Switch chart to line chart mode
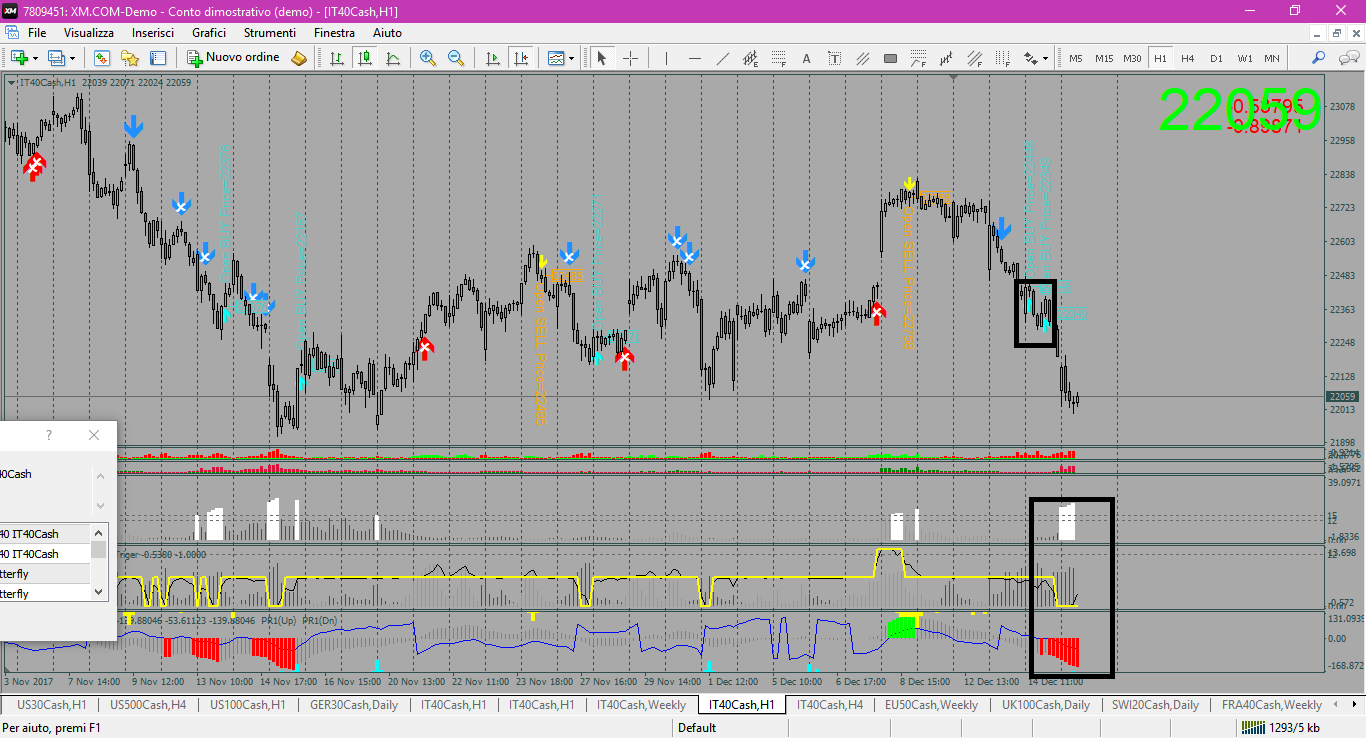This screenshot has width=1366, height=738. point(393,58)
